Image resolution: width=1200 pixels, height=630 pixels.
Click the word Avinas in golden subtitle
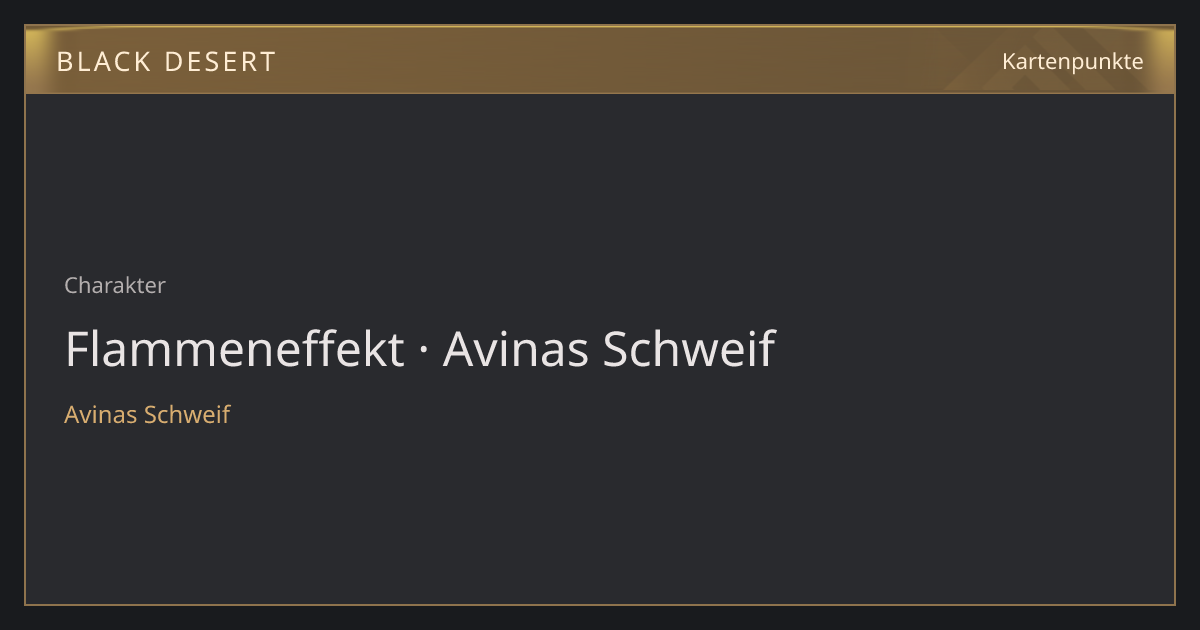click(101, 414)
